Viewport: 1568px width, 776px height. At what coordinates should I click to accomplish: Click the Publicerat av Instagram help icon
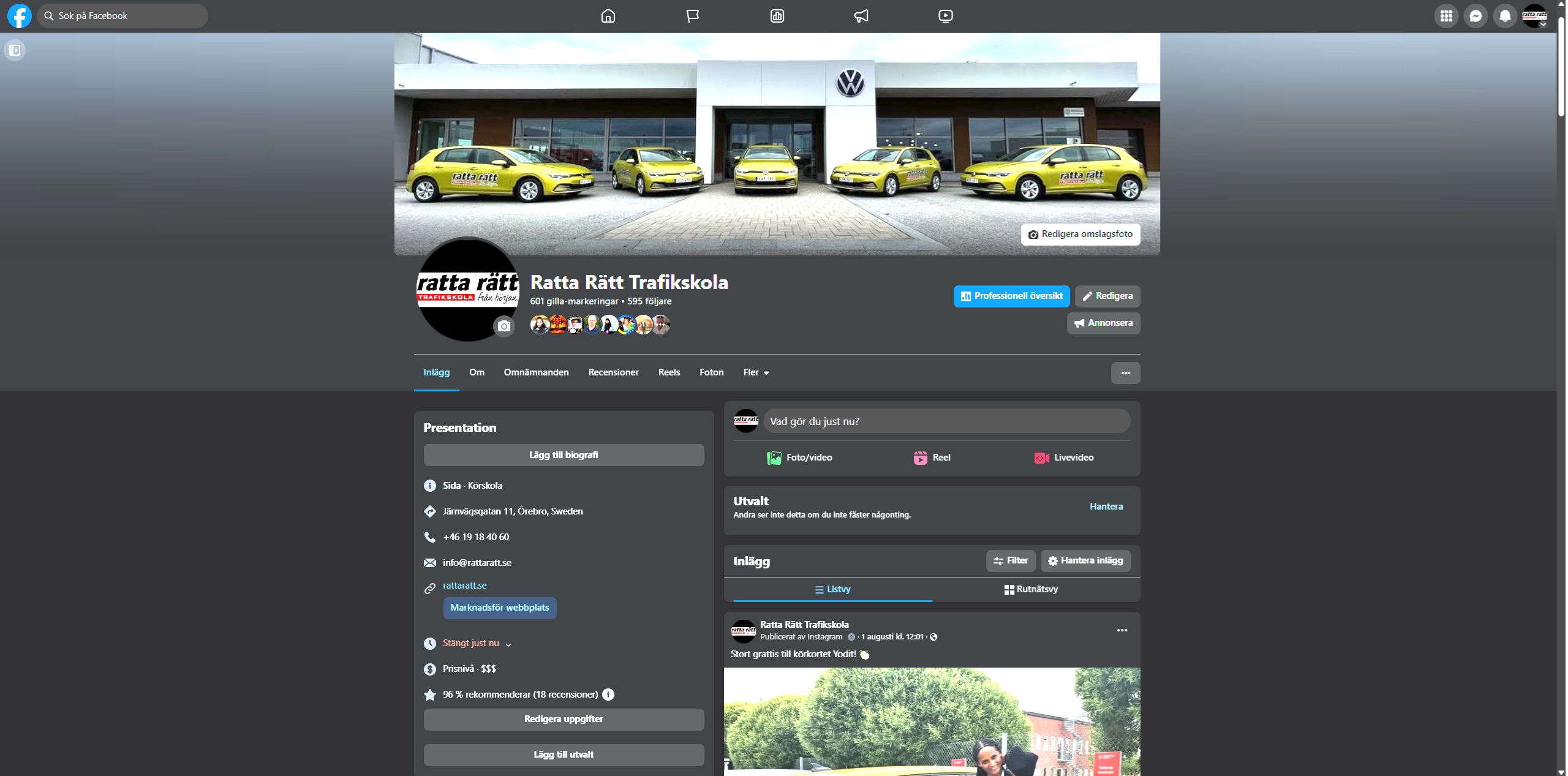[851, 637]
